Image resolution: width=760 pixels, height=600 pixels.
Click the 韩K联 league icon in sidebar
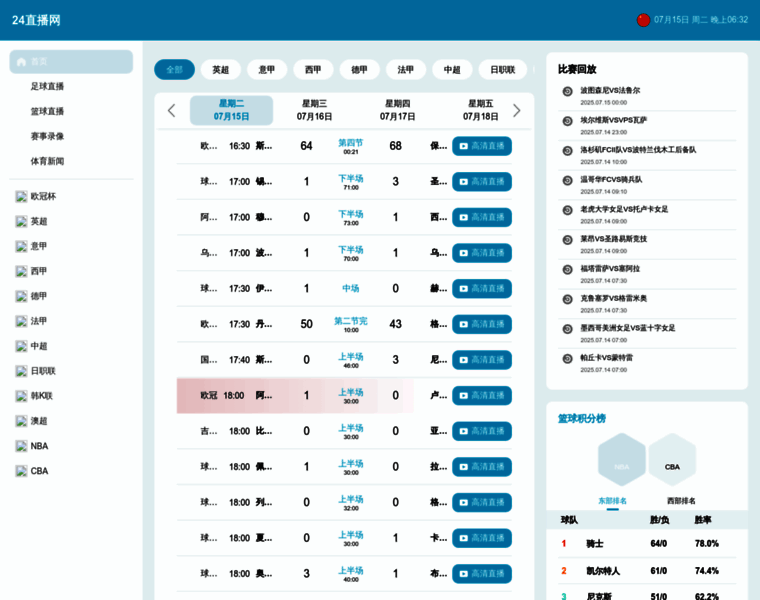21,396
